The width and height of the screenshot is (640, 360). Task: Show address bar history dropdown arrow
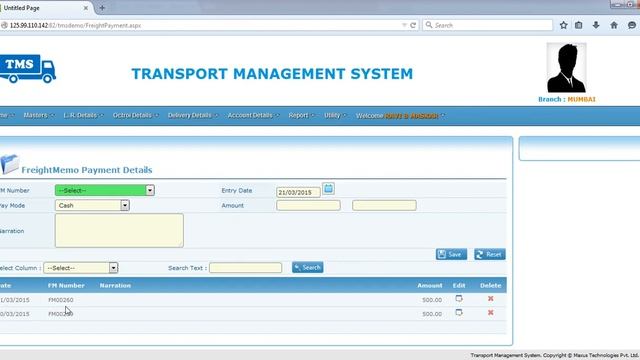point(404,25)
